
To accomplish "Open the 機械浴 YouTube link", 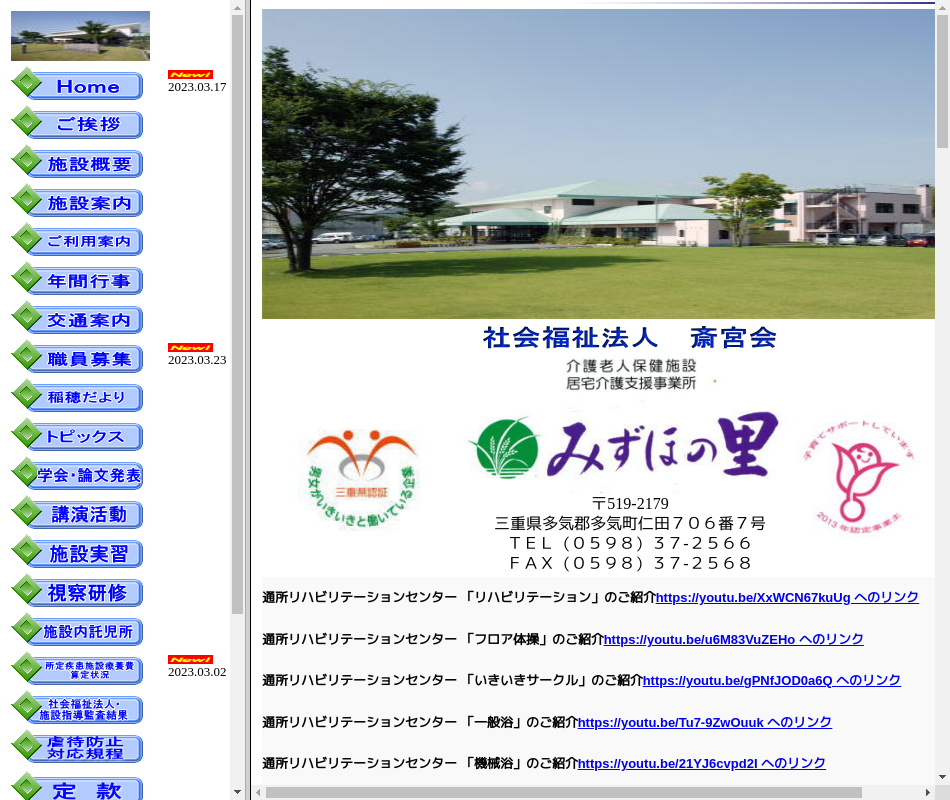I will point(701,763).
